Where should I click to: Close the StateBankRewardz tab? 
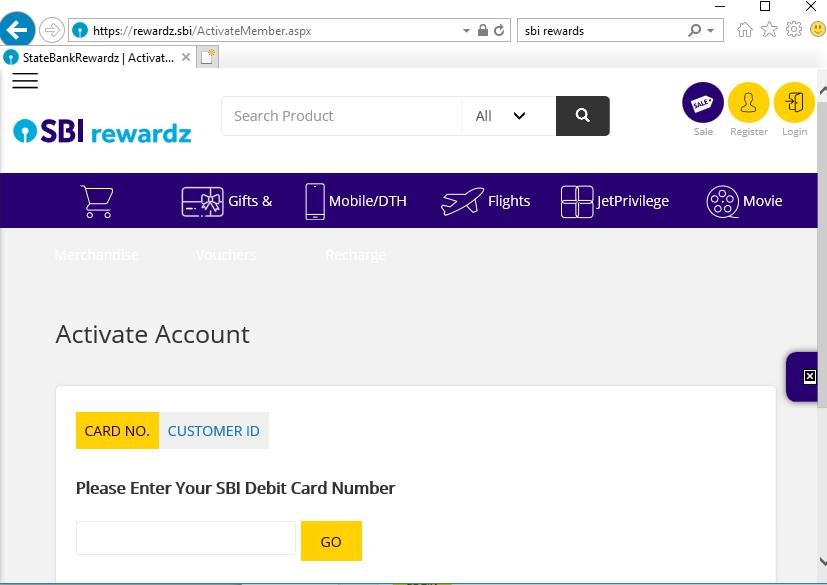coord(186,57)
